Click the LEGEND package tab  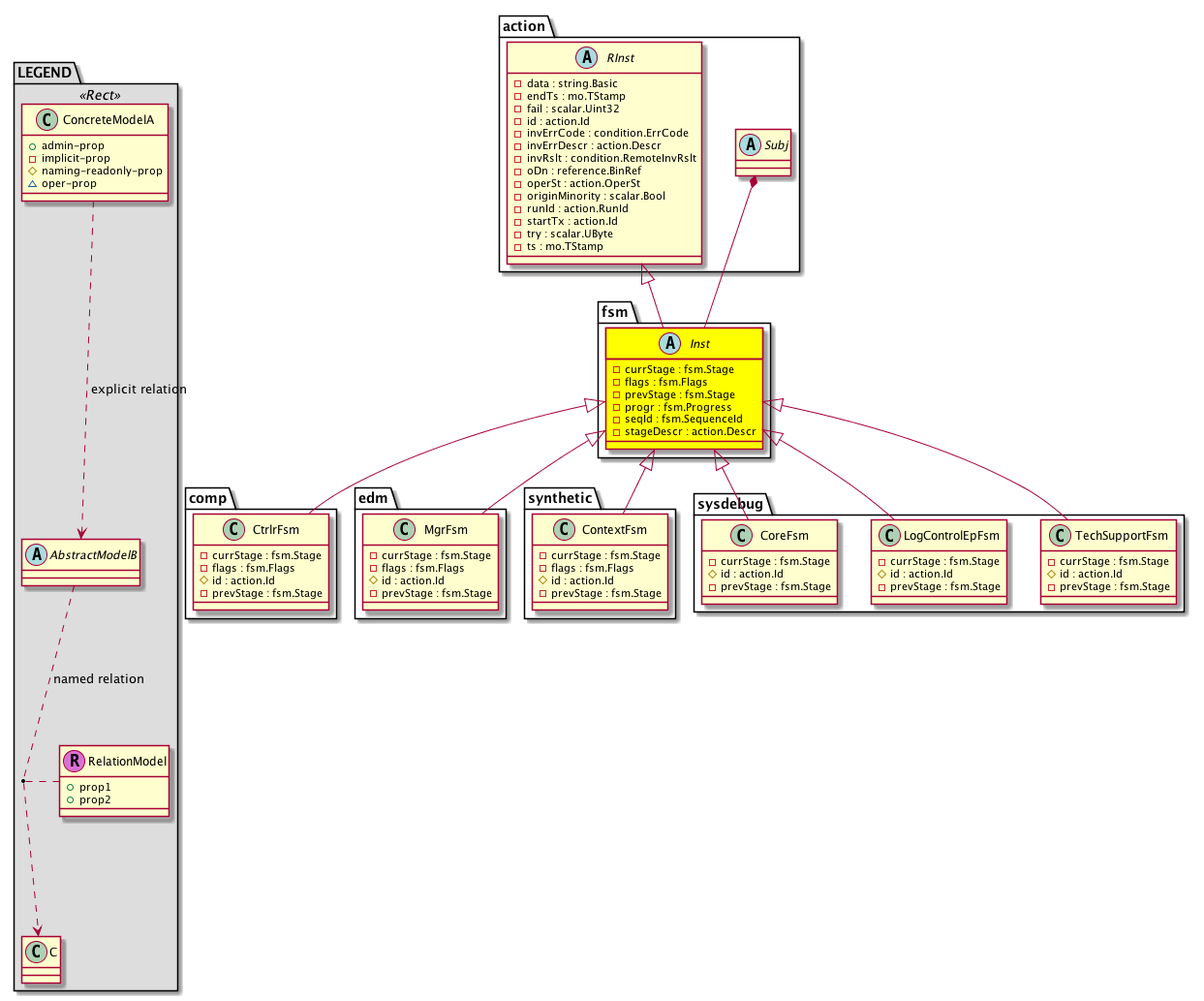click(x=45, y=73)
